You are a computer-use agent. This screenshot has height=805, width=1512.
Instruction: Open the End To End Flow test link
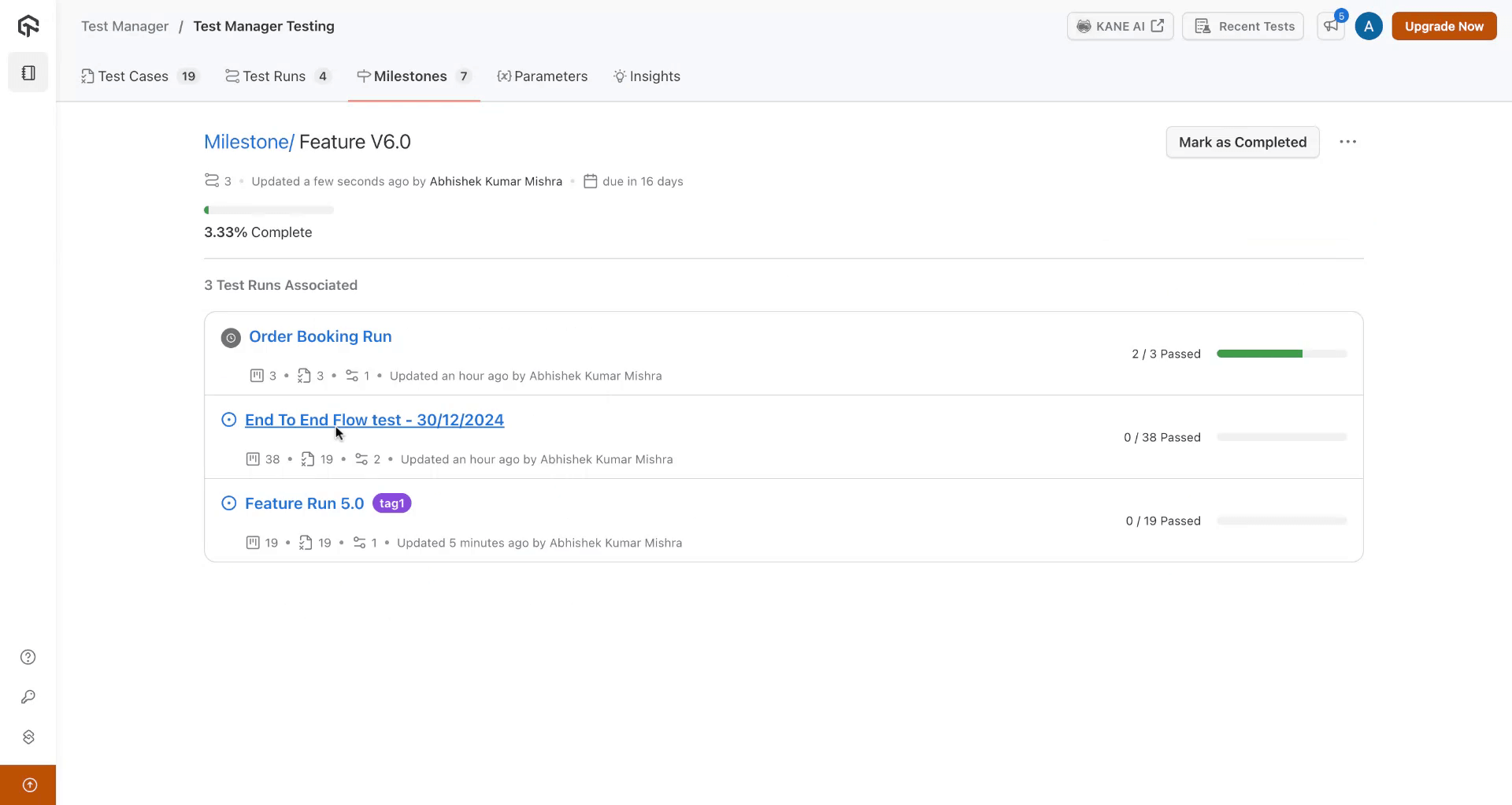pos(374,420)
